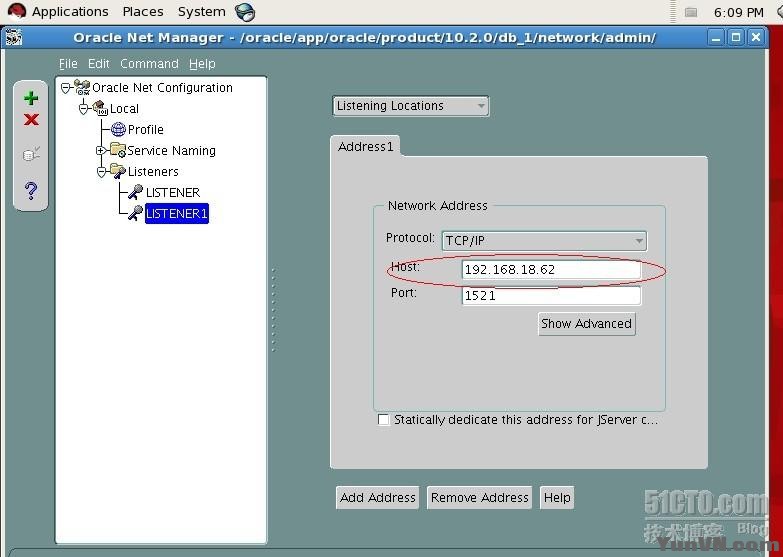The height and width of the screenshot is (557, 783).
Task: Select the Listeners tree label
Action: click(x=153, y=172)
